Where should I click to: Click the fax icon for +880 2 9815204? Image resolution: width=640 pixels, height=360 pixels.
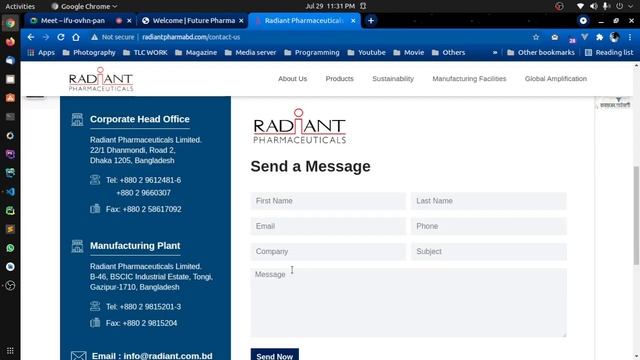pos(95,322)
